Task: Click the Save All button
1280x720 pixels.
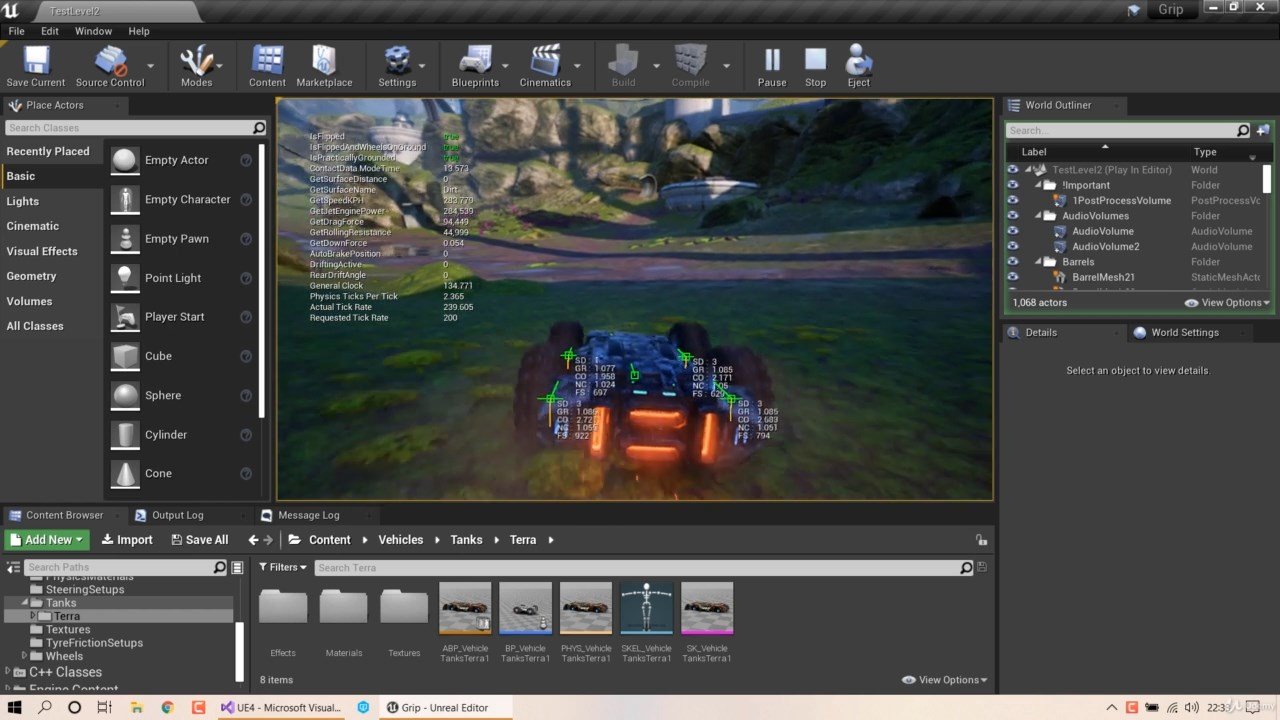Action: coord(200,540)
